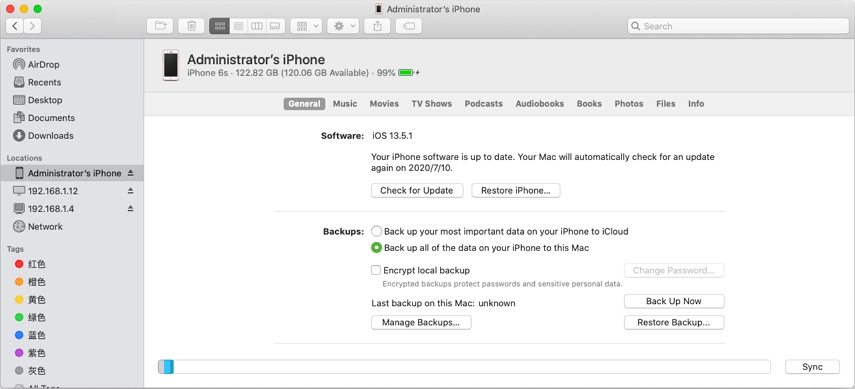Open the group-by arrangement dropdown
The height and width of the screenshot is (389, 855).
tap(306, 26)
